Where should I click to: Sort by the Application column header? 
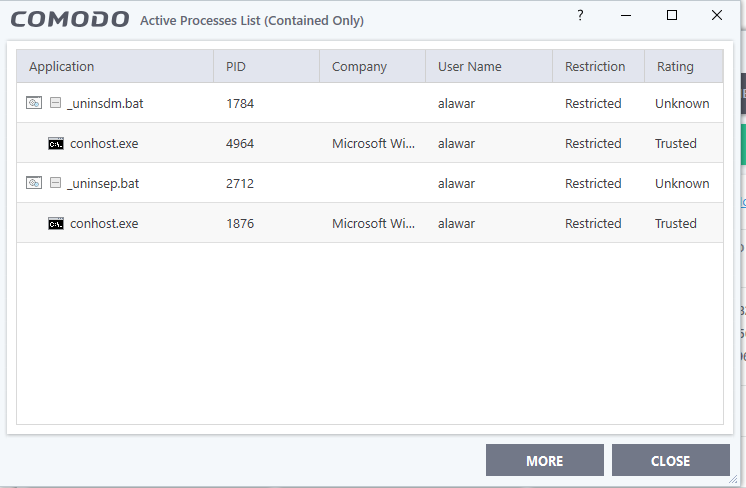(62, 67)
